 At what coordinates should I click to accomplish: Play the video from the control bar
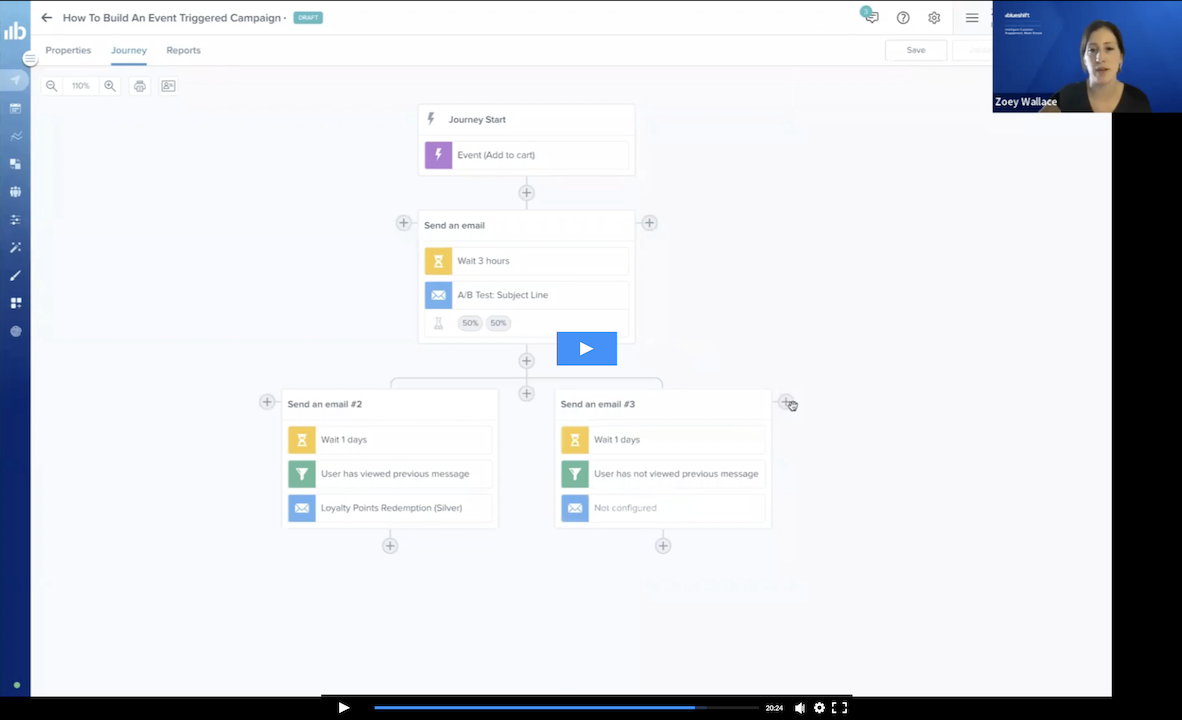[344, 707]
